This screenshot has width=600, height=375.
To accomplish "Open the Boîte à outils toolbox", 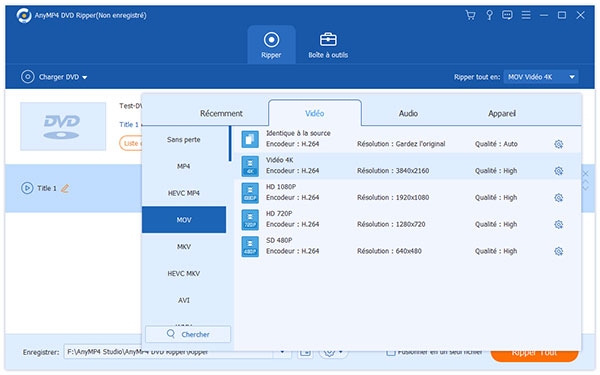I will click(328, 45).
